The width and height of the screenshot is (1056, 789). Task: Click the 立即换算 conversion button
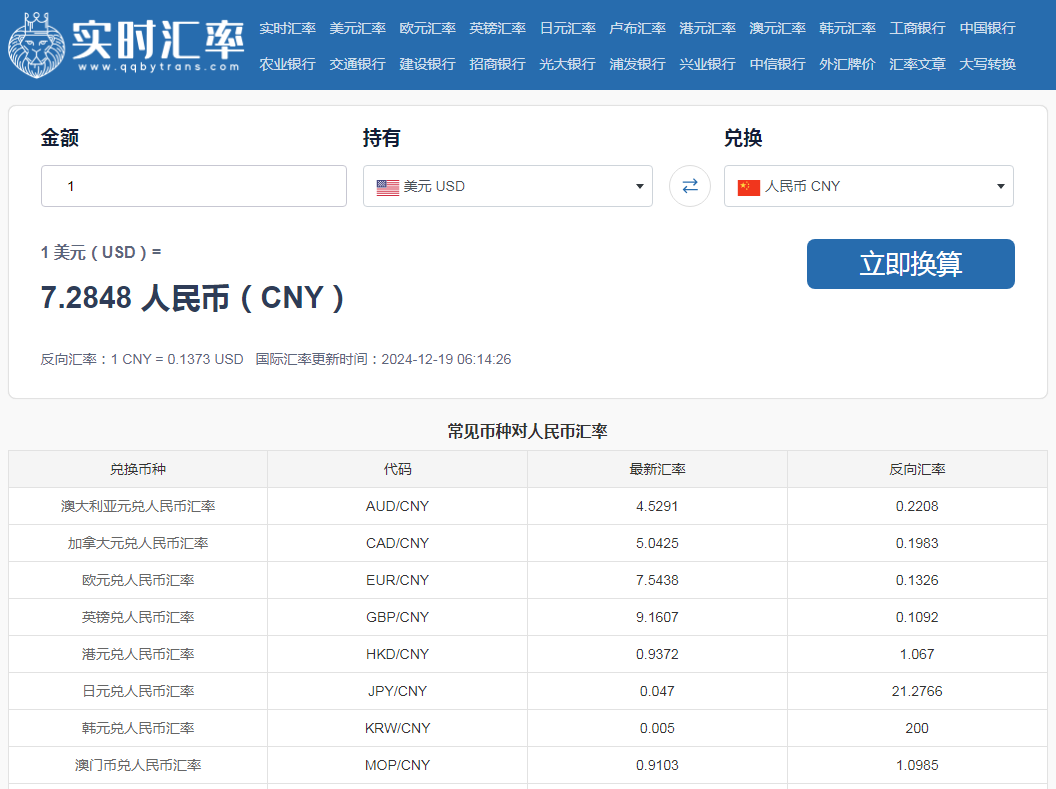(910, 263)
